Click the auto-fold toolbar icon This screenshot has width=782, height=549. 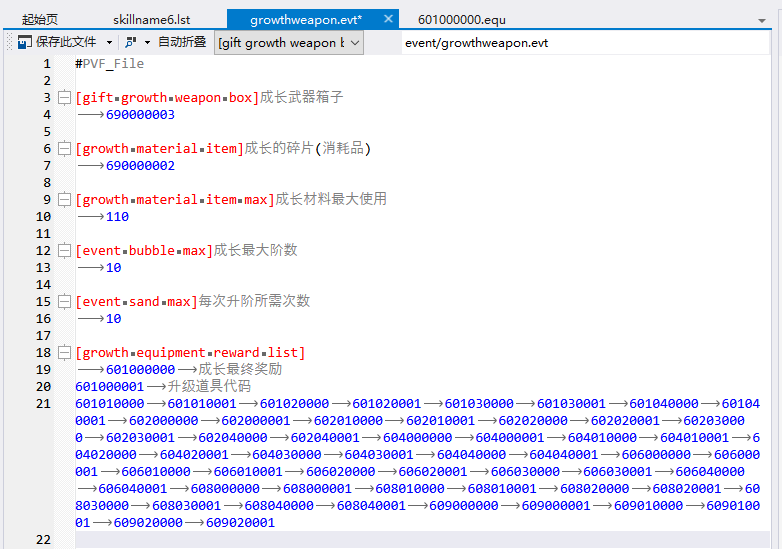pos(130,42)
